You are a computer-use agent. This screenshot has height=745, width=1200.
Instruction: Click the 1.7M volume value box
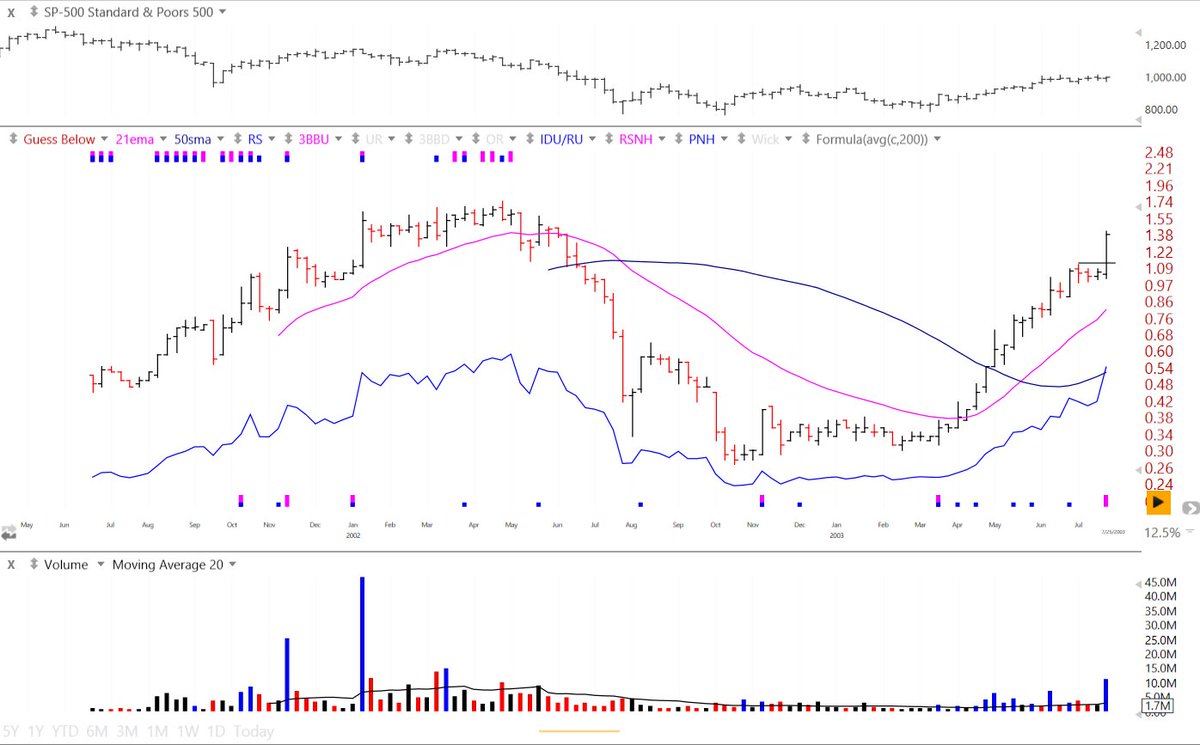click(x=1158, y=706)
